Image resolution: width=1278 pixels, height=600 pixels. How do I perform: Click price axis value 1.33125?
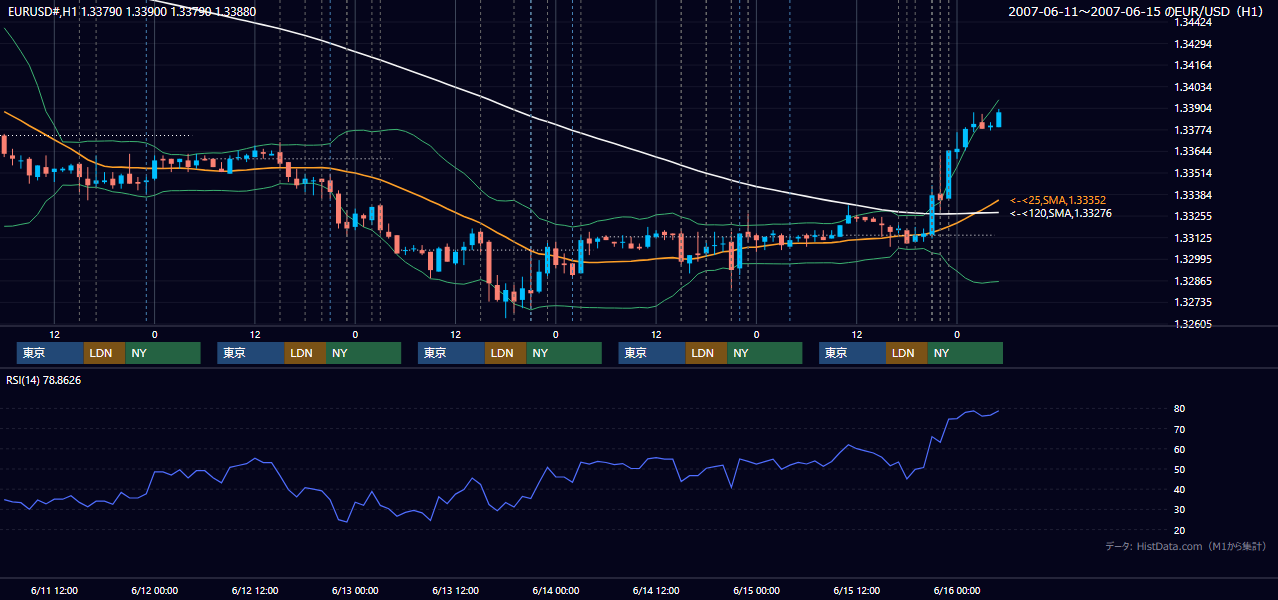tap(1193, 238)
